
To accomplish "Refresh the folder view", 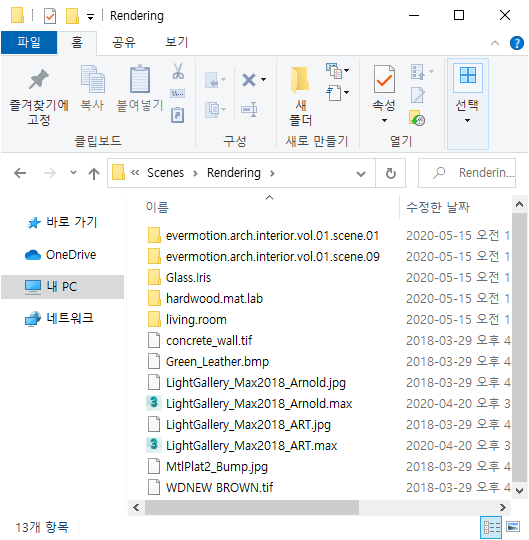I will coord(390,173).
